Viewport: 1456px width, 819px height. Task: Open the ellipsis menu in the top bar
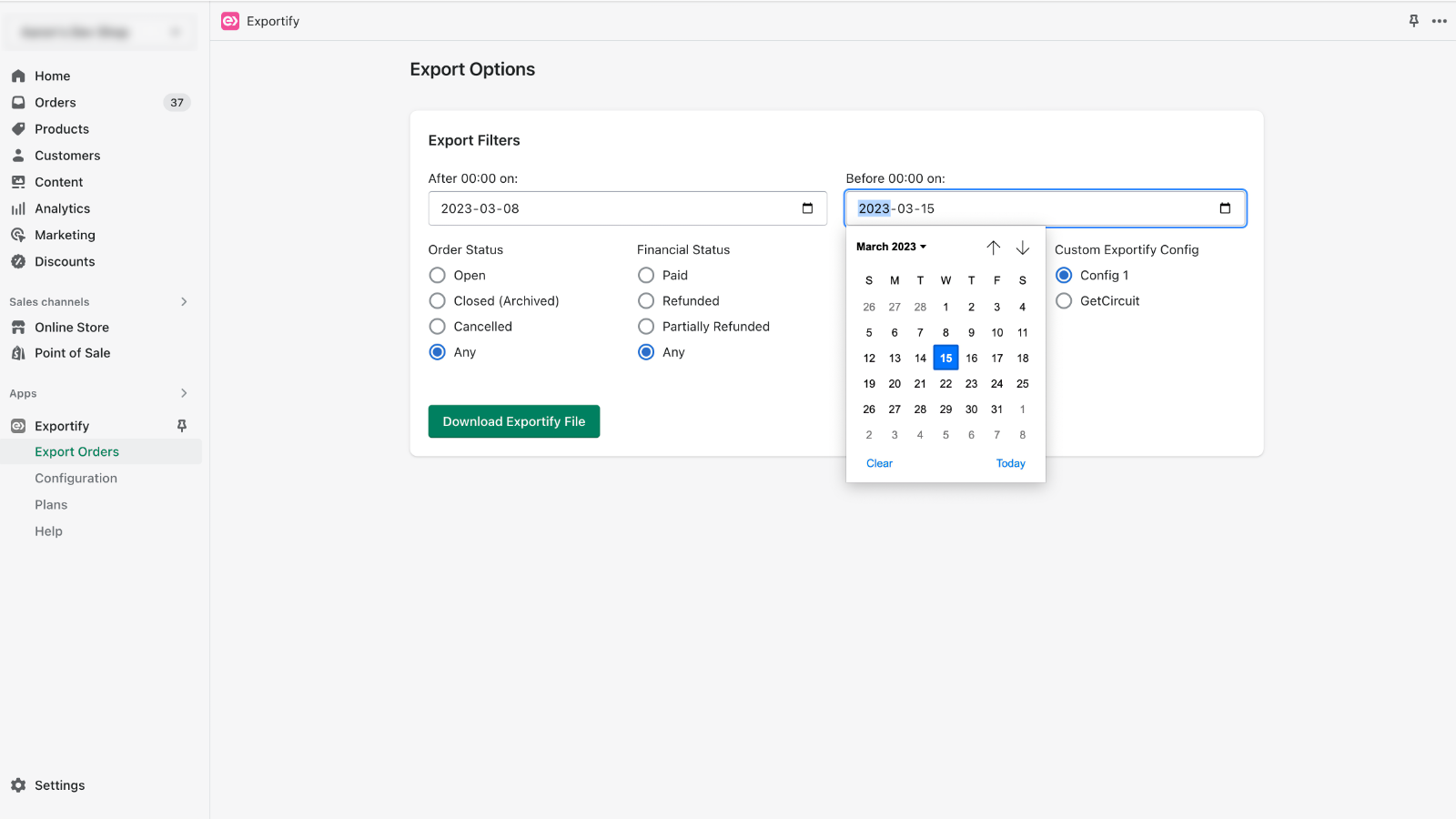point(1439,21)
